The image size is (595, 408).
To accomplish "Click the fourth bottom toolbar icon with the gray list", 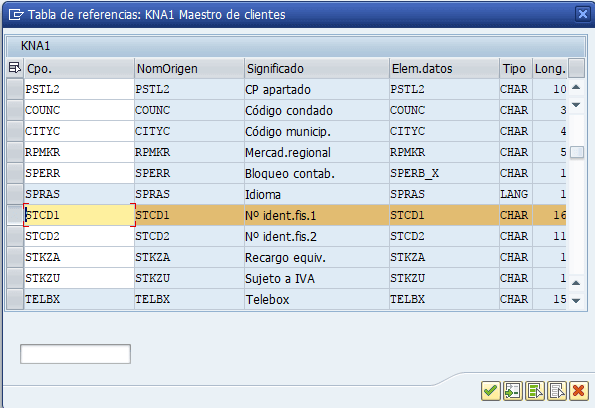I will [557, 391].
